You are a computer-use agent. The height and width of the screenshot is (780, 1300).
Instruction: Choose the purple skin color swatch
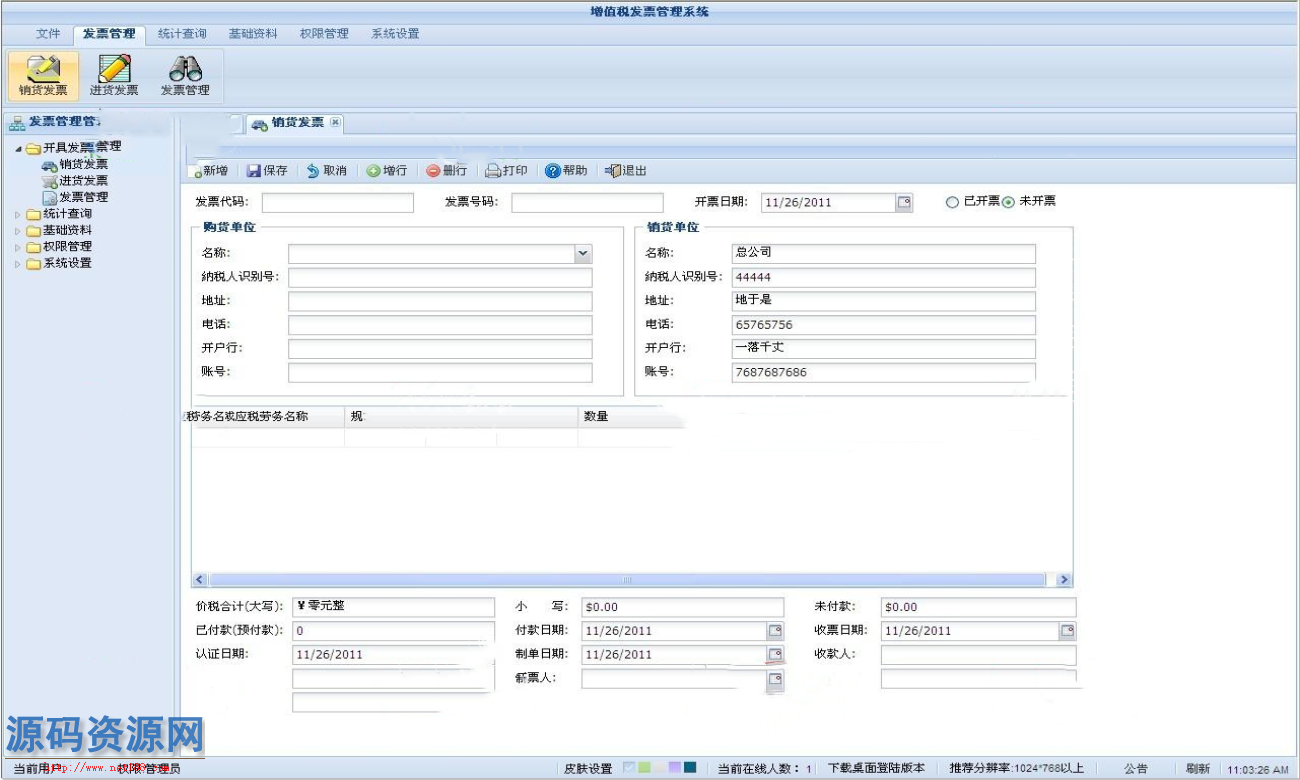675,768
